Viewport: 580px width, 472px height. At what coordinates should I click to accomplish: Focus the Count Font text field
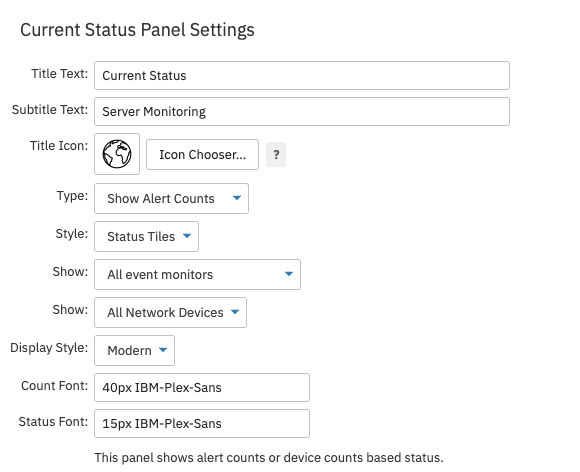(x=202, y=387)
